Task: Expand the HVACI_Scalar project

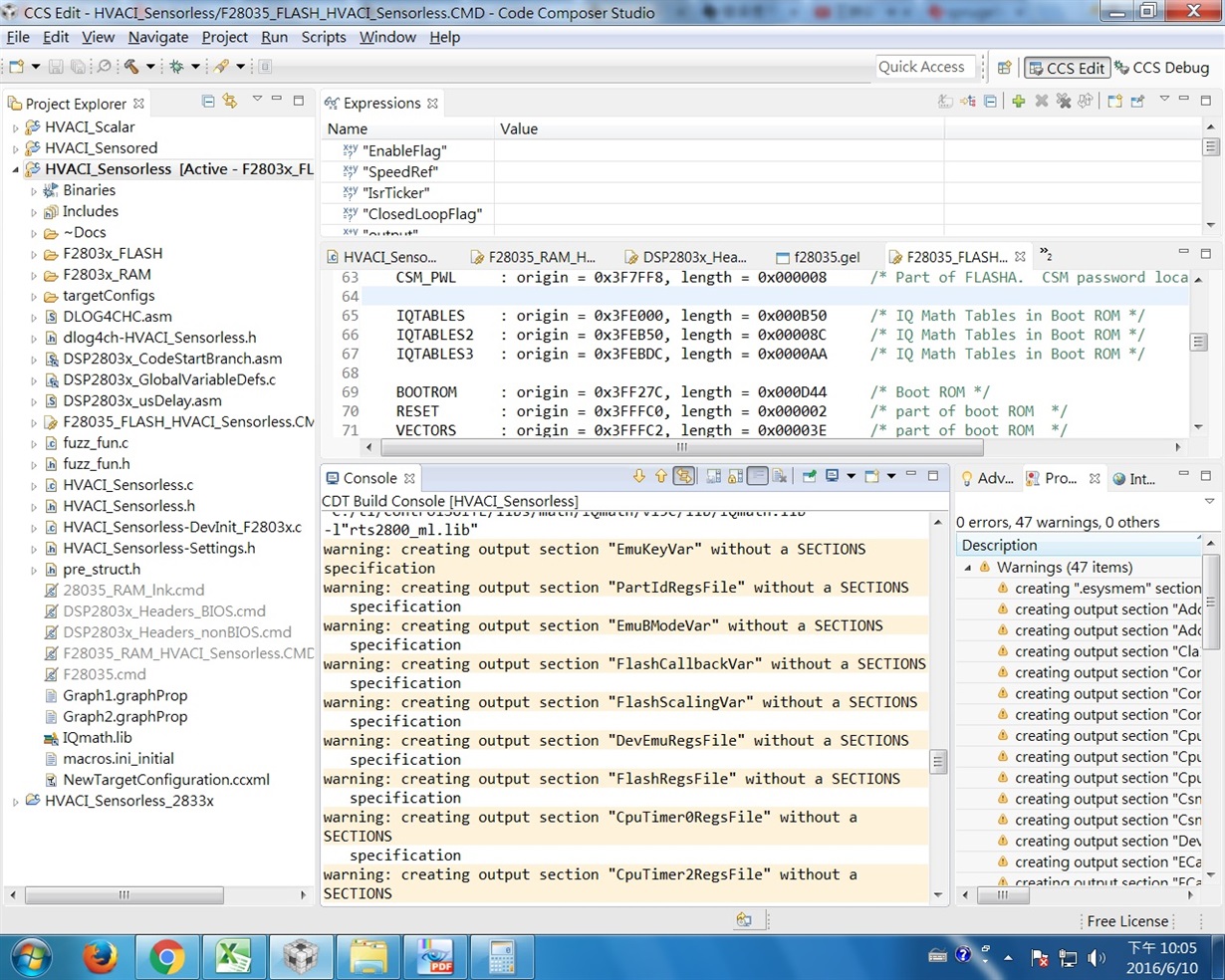Action: 15,127
